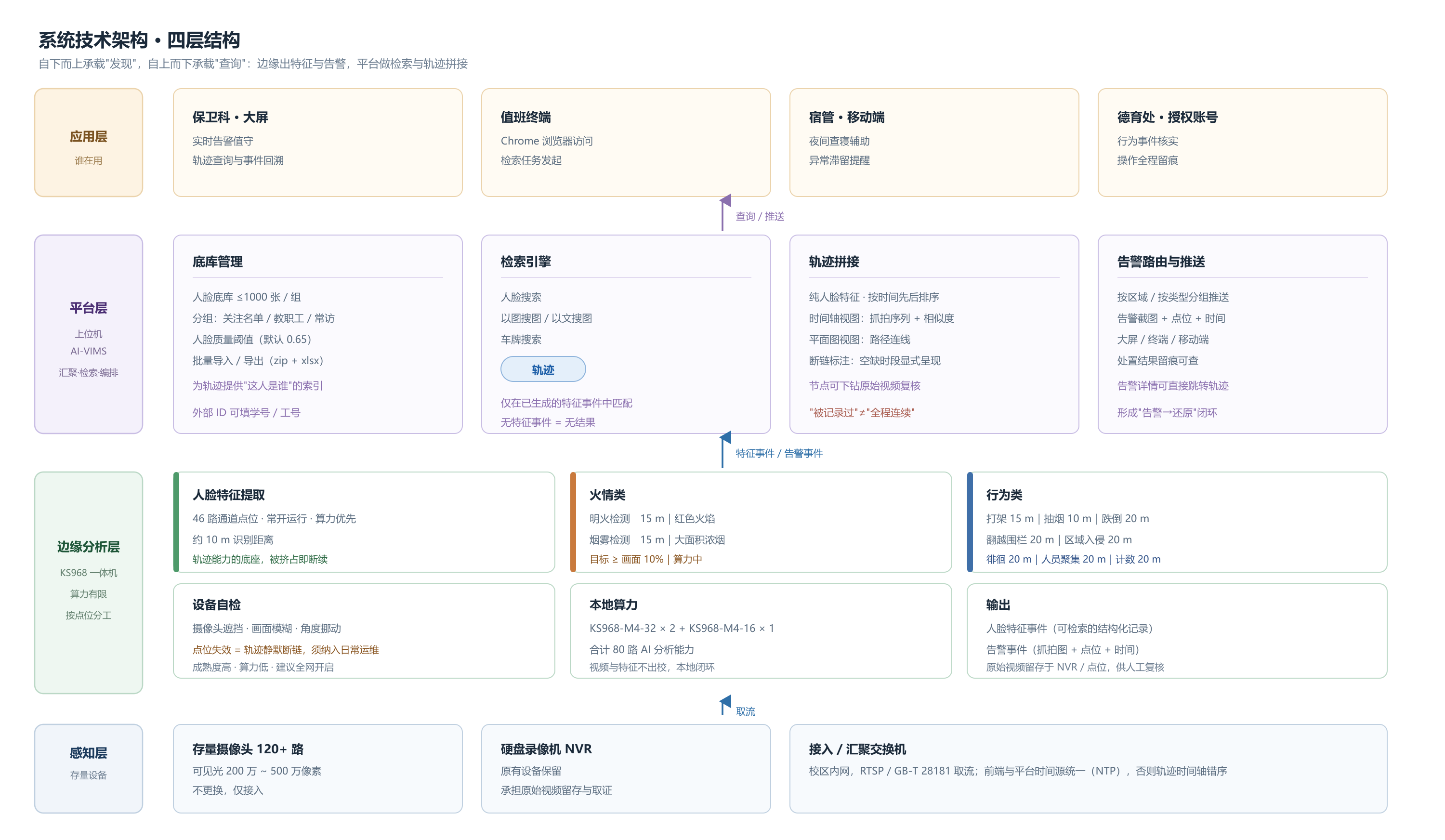Select the 应用层 layer label
This screenshot has height=840, width=1445.
tap(88, 136)
